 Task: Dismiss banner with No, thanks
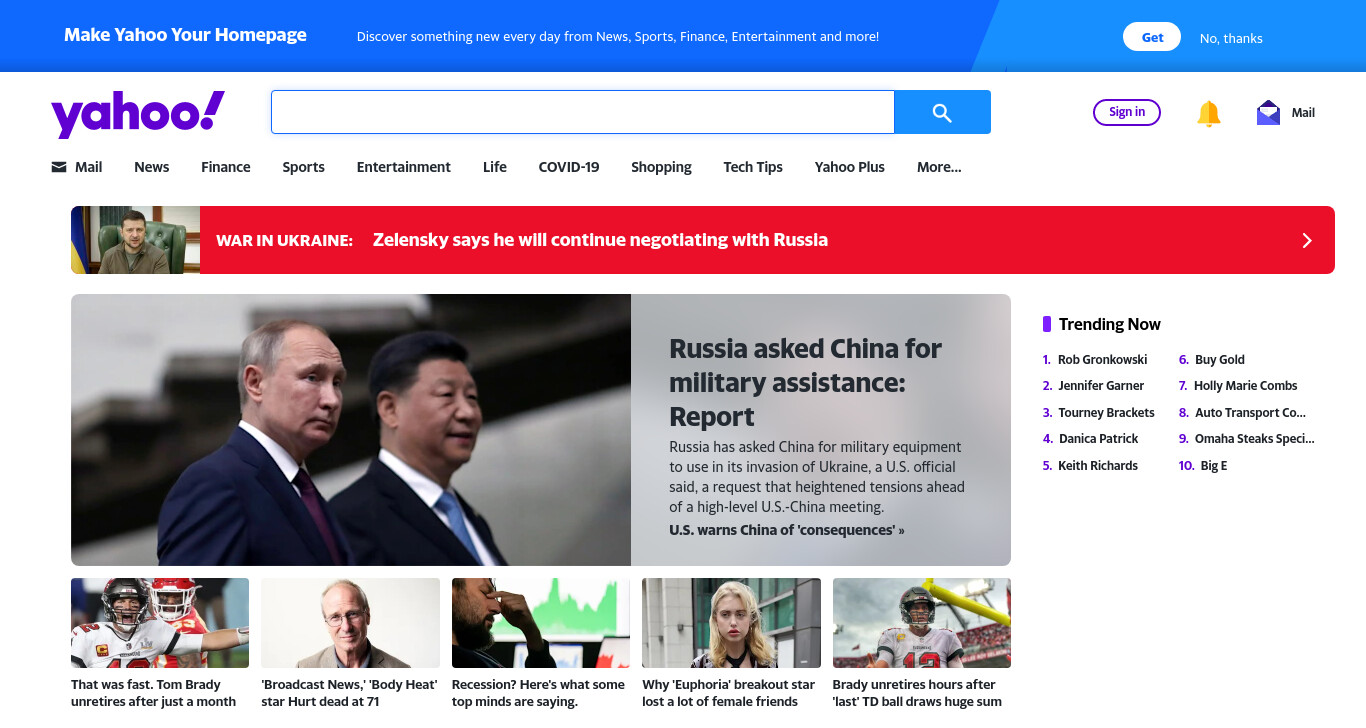[x=1231, y=38]
